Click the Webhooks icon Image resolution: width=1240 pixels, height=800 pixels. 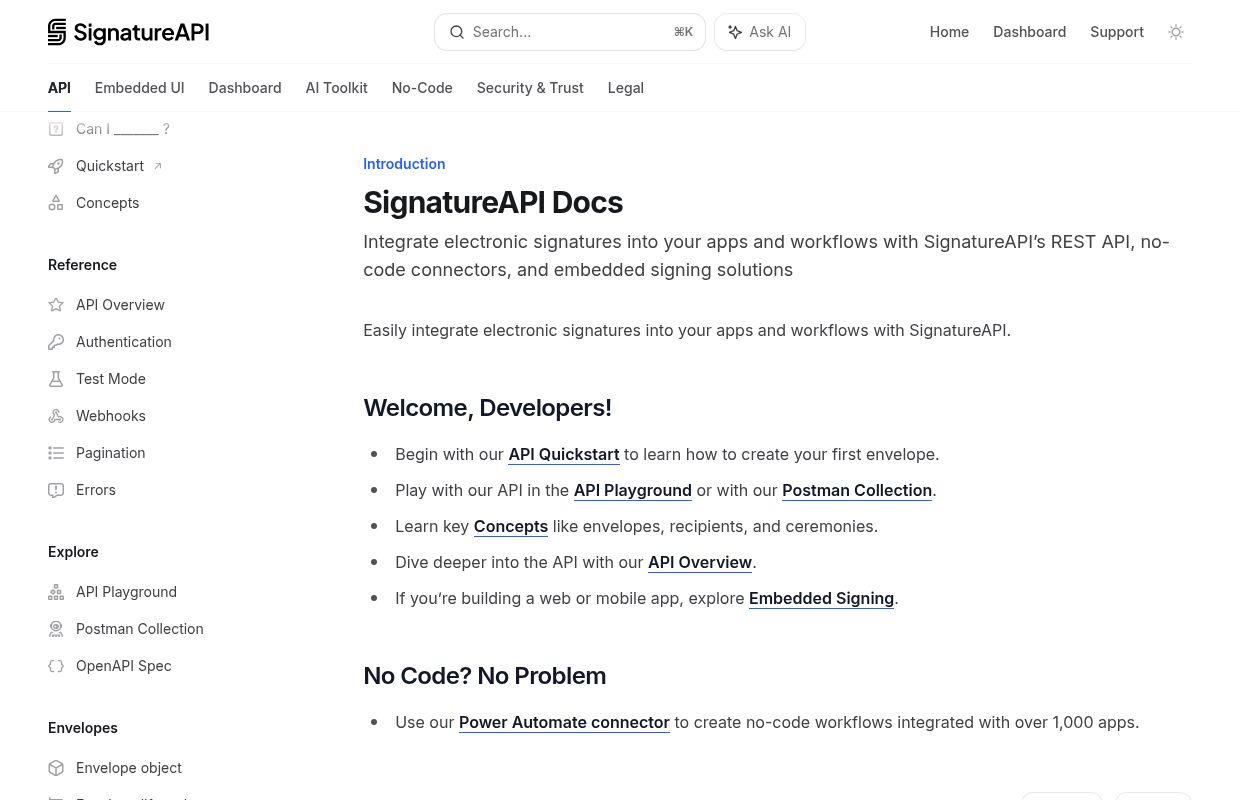56,416
